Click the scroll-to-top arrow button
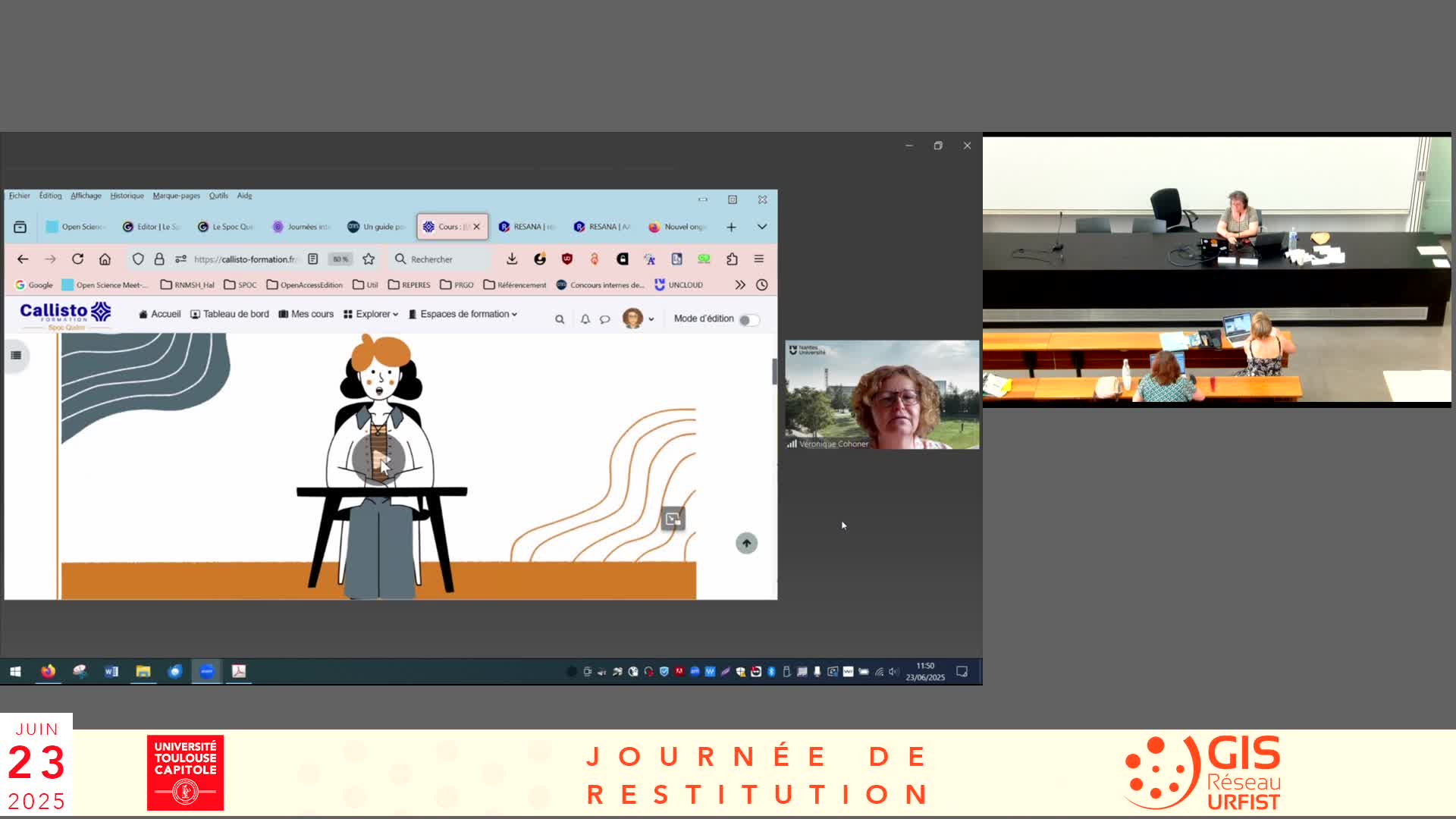The height and width of the screenshot is (819, 1456). 746,543
